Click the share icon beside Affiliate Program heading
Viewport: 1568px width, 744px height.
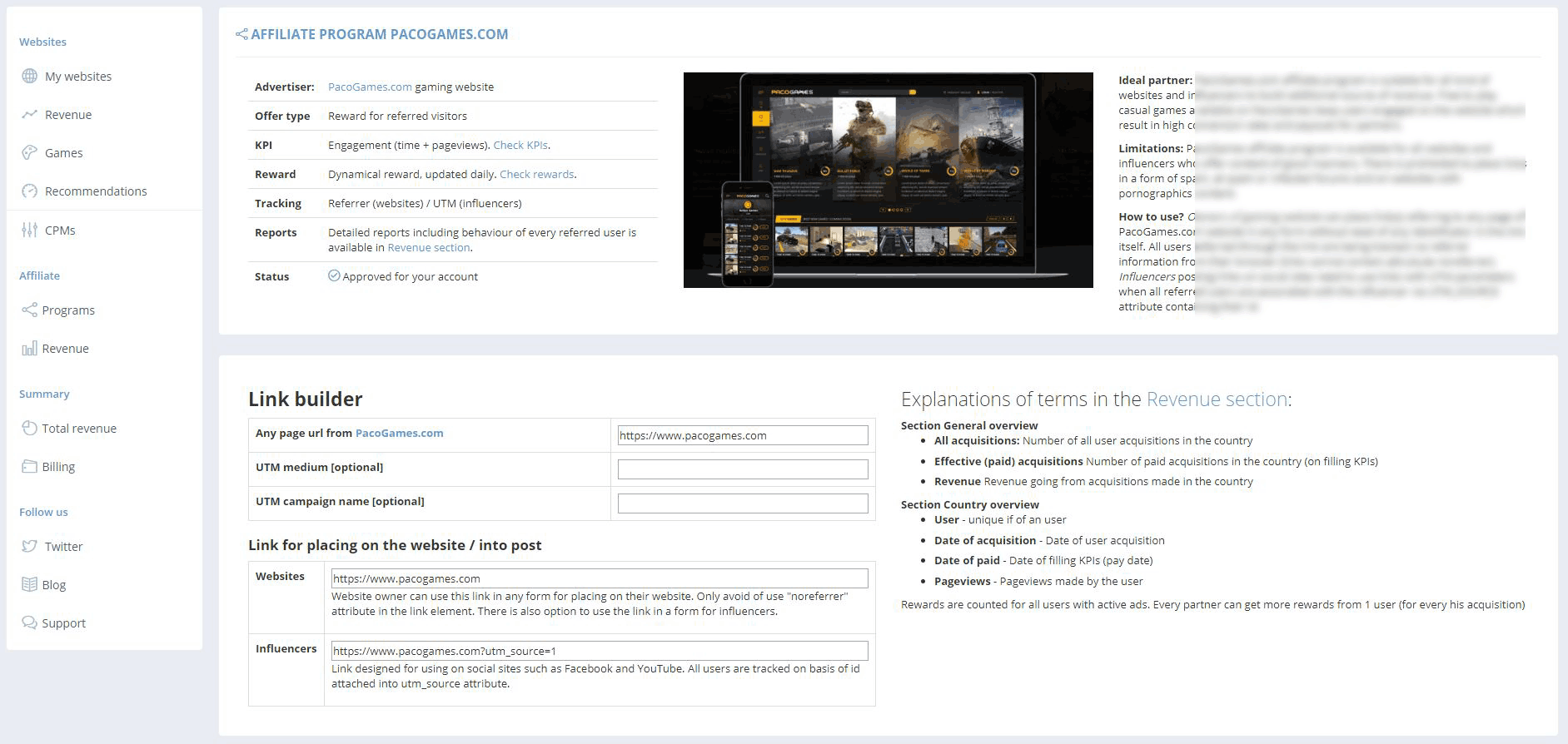point(241,34)
